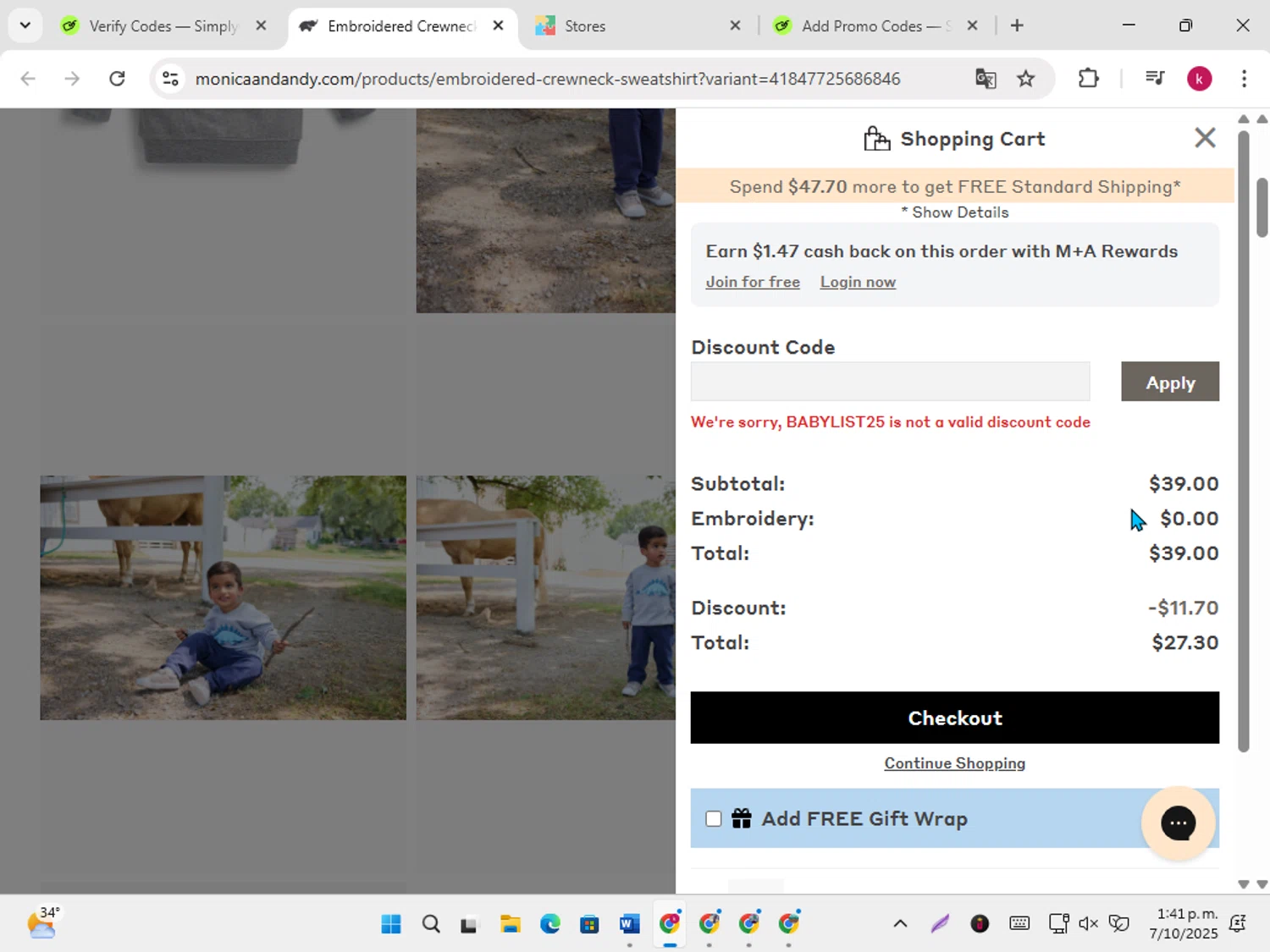The height and width of the screenshot is (952, 1270).
Task: Click the -$11.70 discount amount
Action: click(1184, 608)
